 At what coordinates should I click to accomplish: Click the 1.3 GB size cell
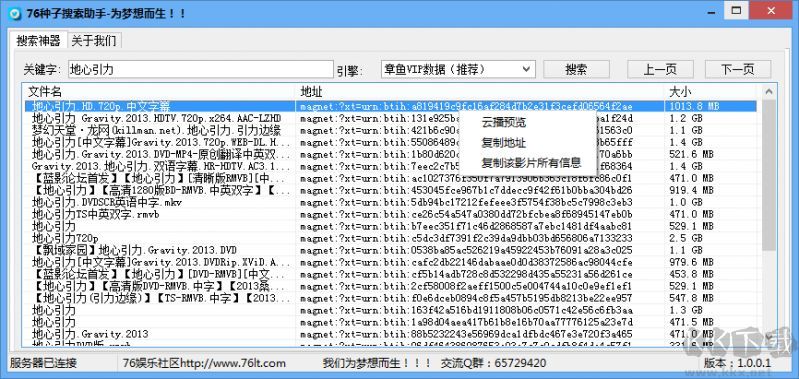[x=685, y=310]
